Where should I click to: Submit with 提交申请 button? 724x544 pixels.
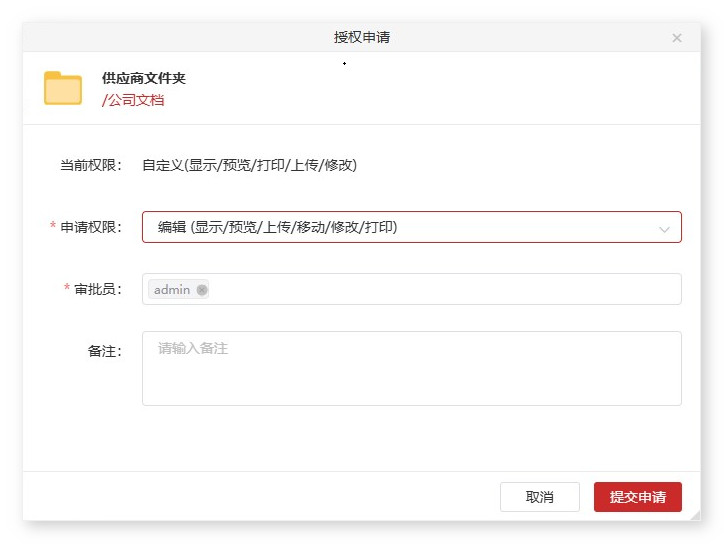[637, 497]
